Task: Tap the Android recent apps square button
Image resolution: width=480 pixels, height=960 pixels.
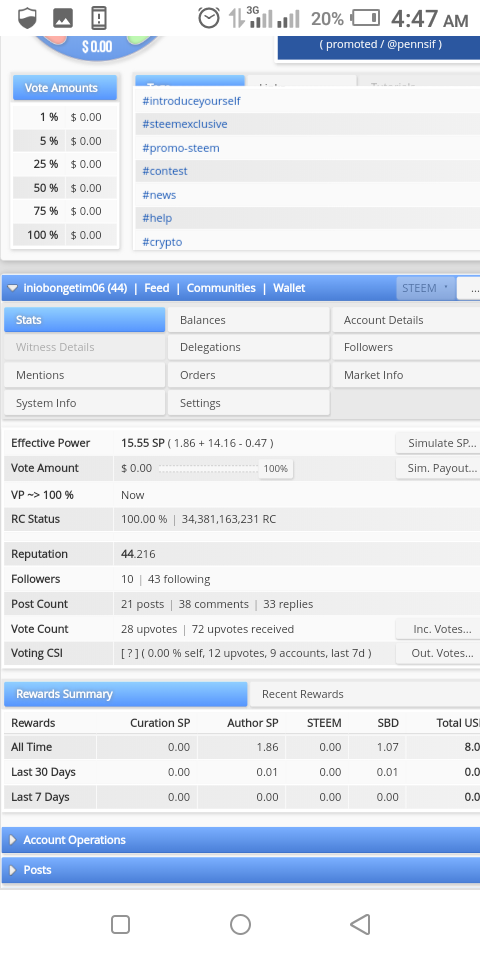Action: coord(120,924)
